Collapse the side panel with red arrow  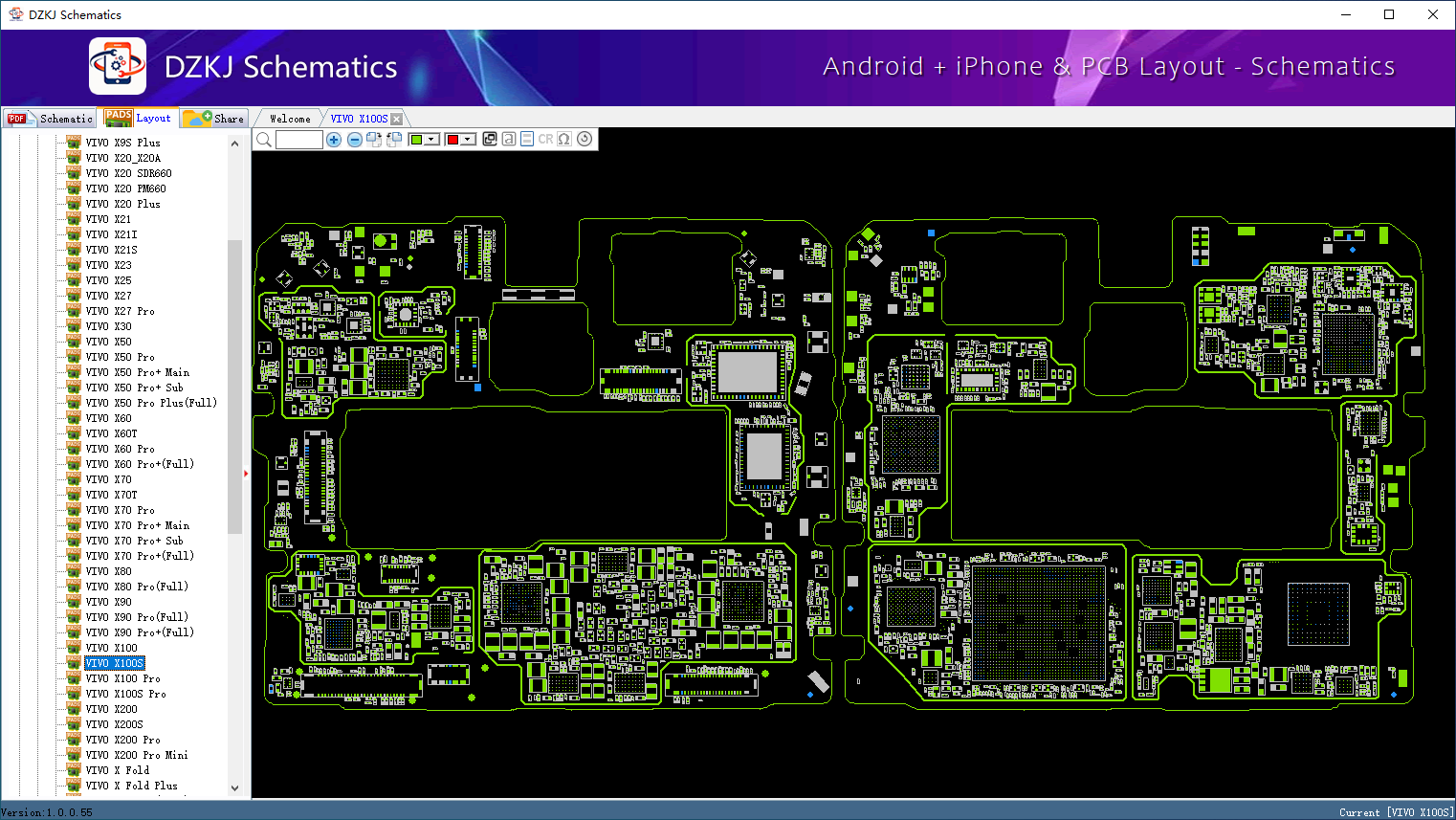pos(246,473)
